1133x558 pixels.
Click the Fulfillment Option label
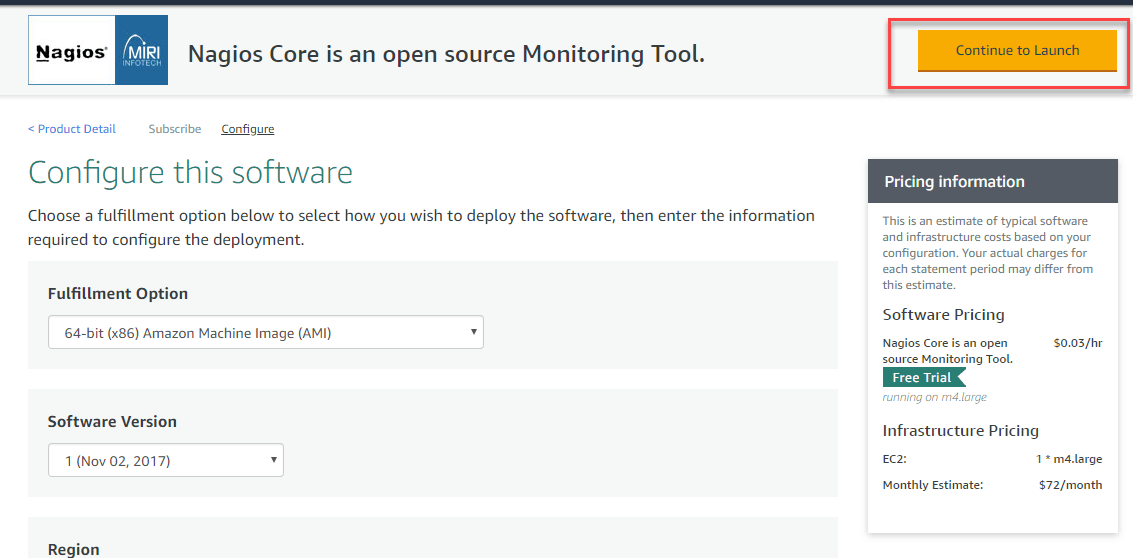[x=118, y=294]
